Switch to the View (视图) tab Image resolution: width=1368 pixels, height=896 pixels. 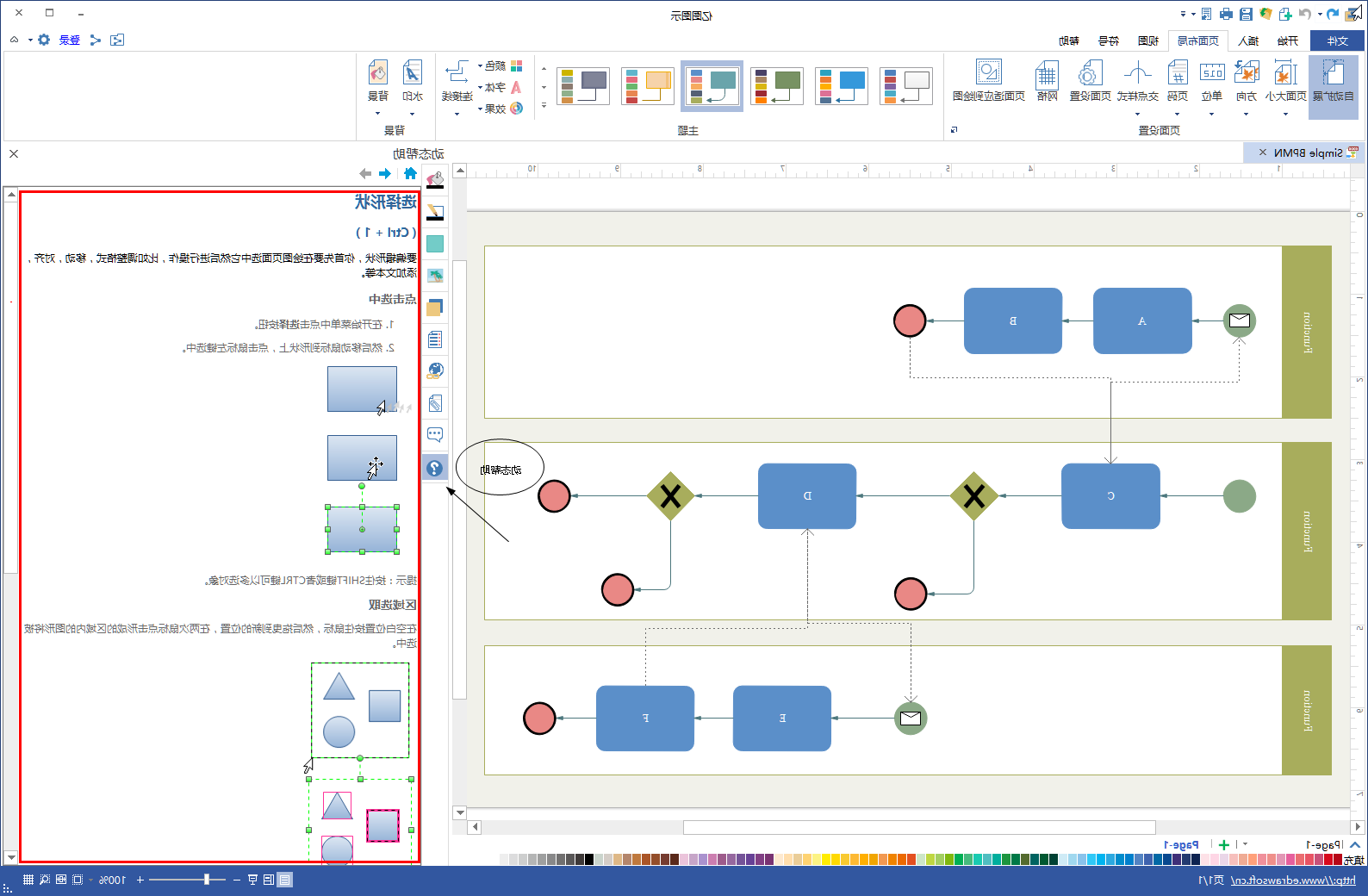point(1148,40)
